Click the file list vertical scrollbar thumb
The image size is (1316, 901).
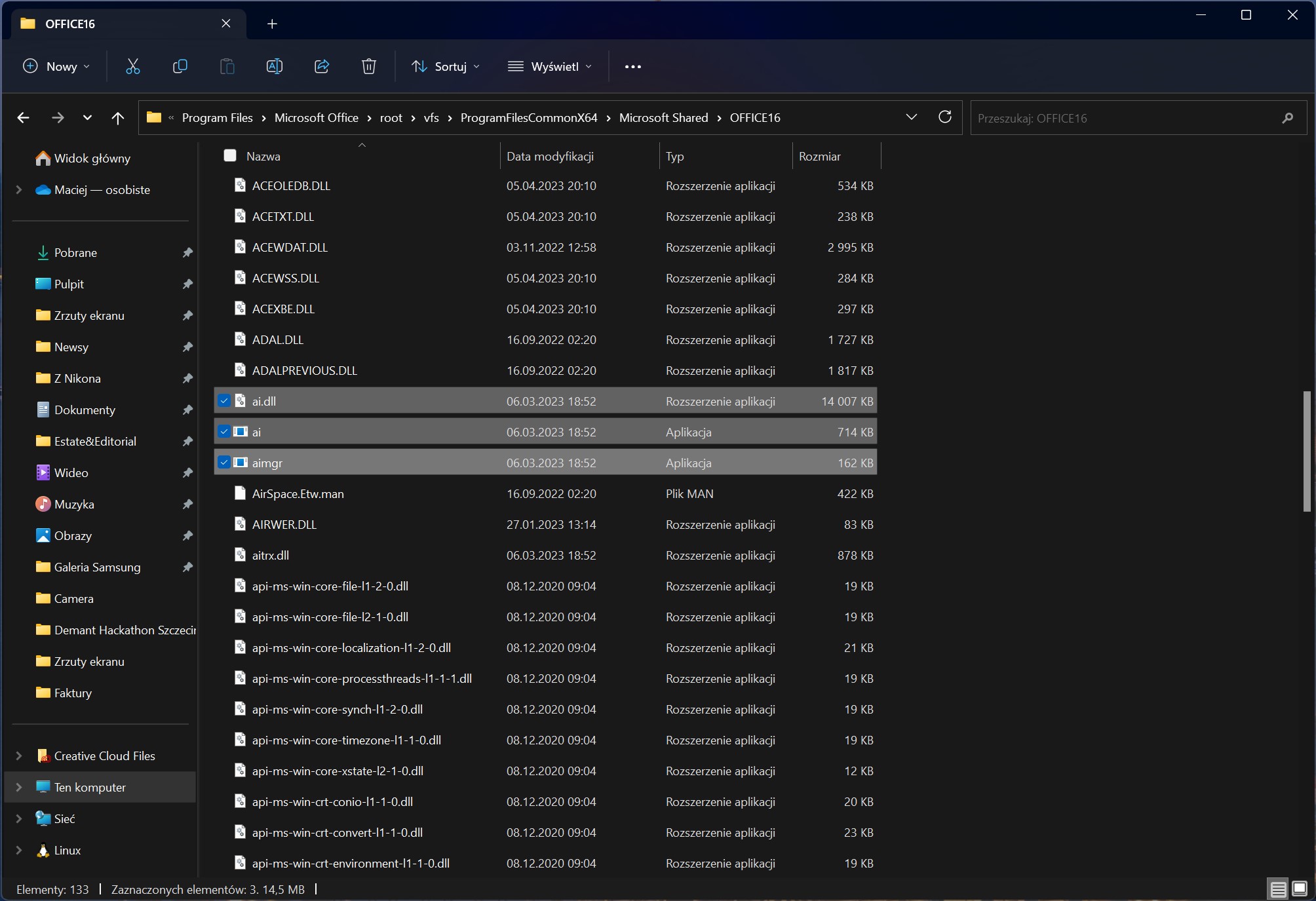tap(1306, 451)
